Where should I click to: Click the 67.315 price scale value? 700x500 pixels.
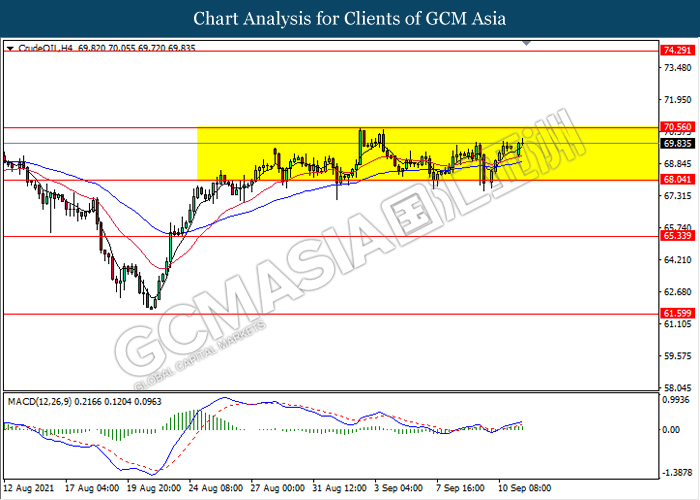point(678,196)
